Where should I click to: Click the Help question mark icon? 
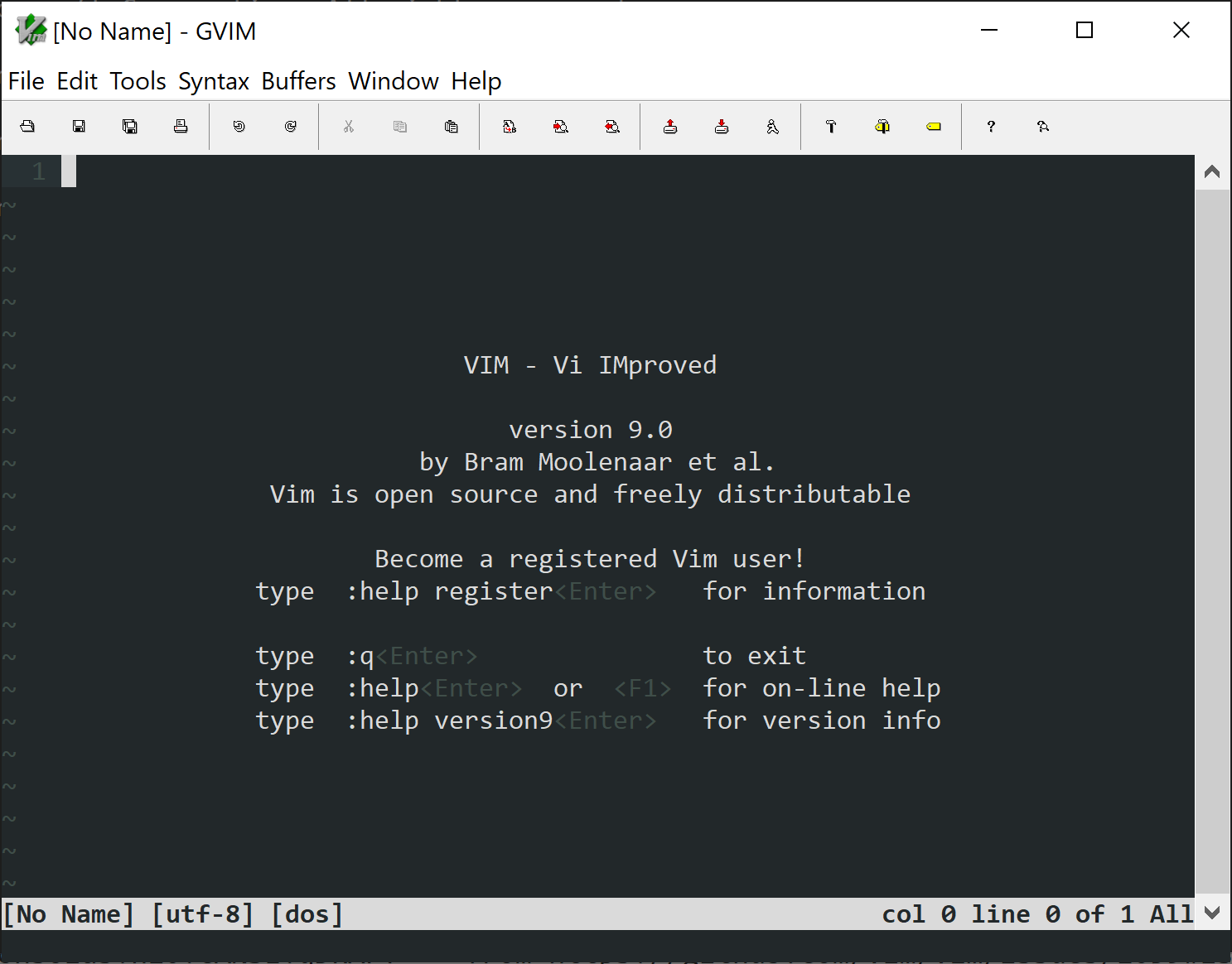pos(991,127)
